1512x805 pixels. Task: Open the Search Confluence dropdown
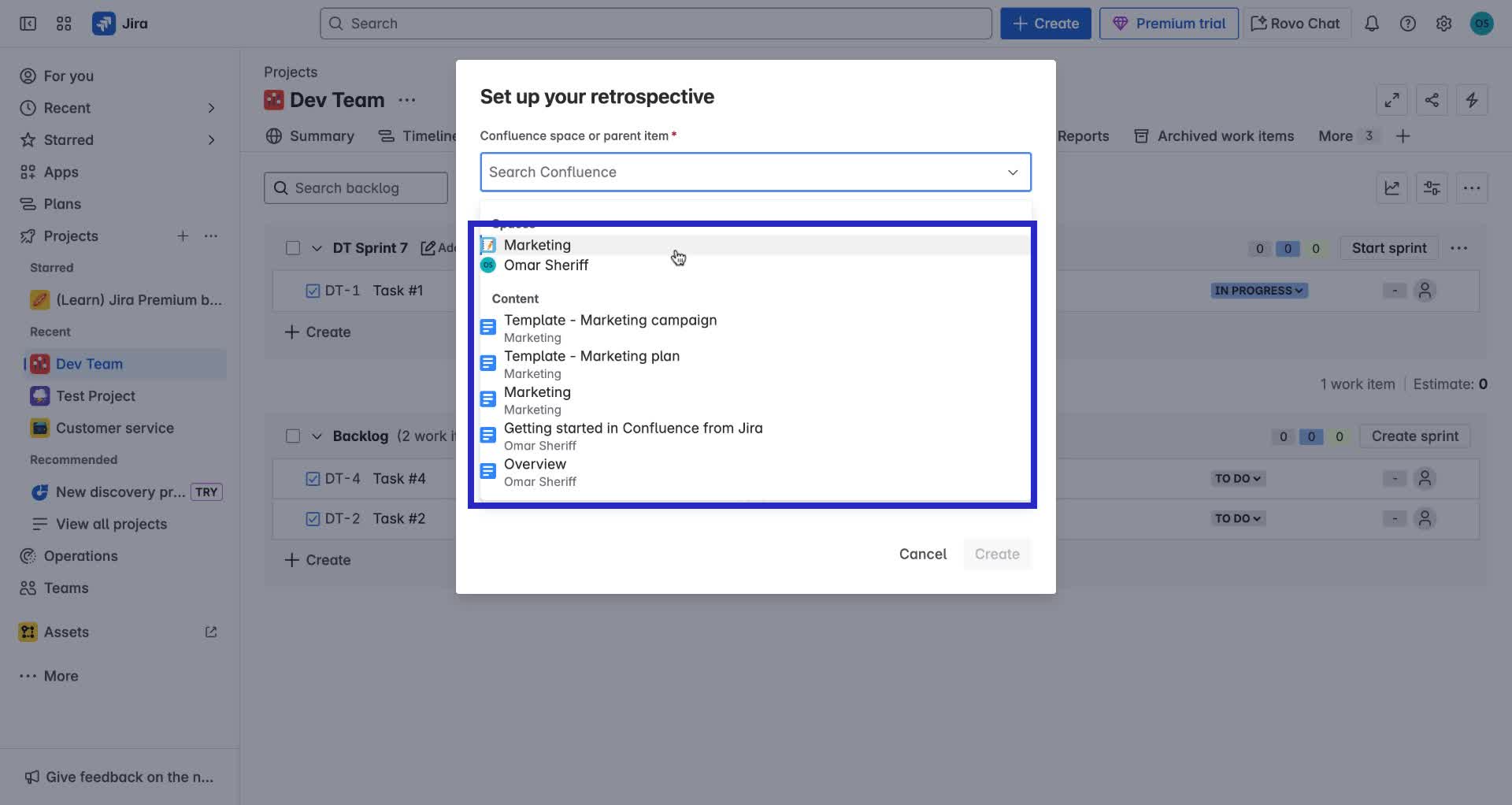1013,172
